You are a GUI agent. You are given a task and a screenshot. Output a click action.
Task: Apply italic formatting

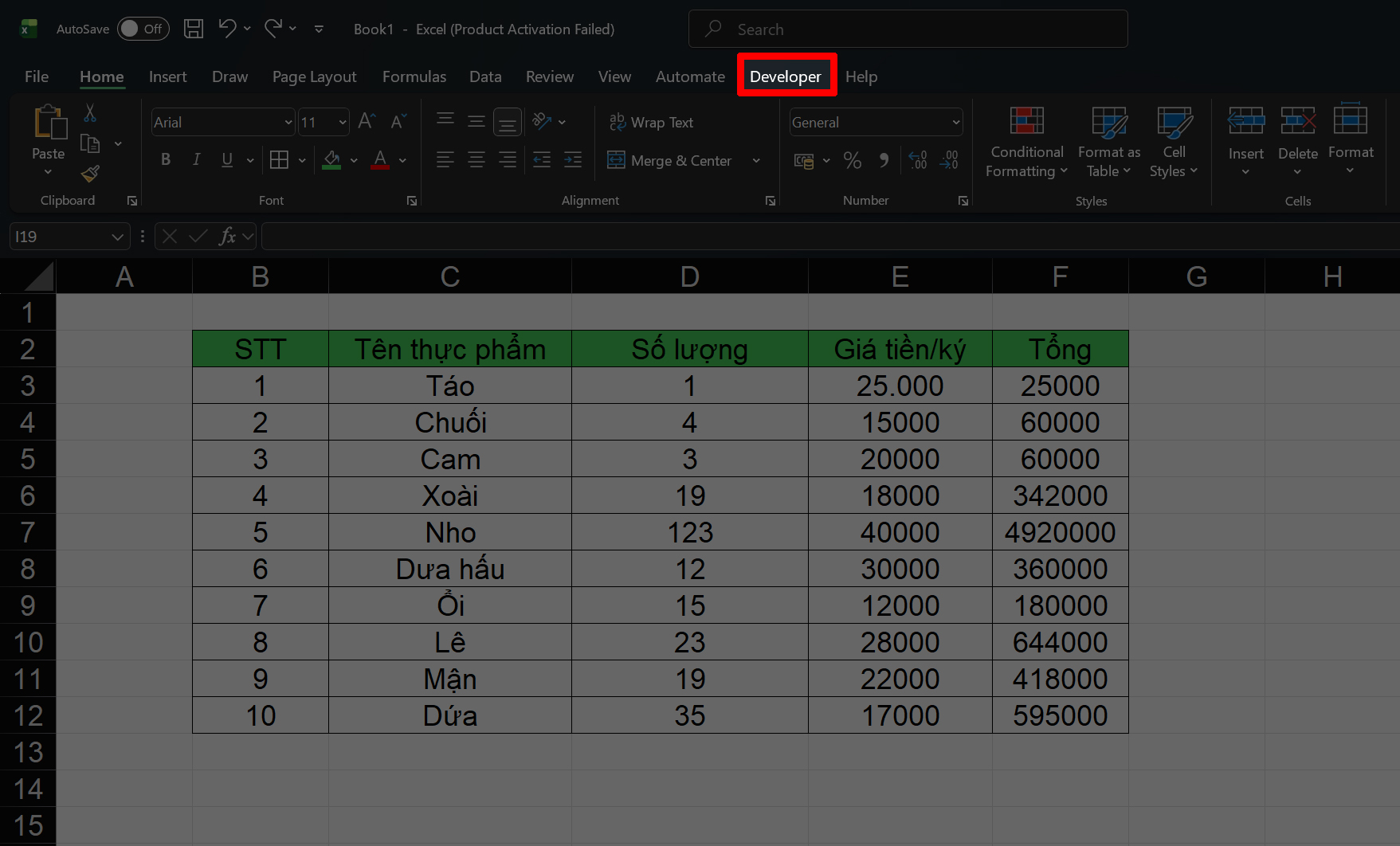[196, 159]
